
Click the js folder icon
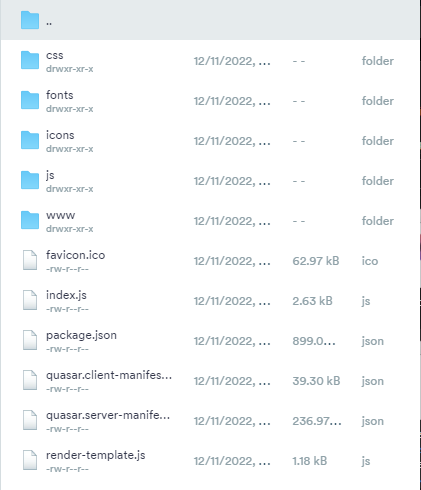pyautogui.click(x=30, y=180)
